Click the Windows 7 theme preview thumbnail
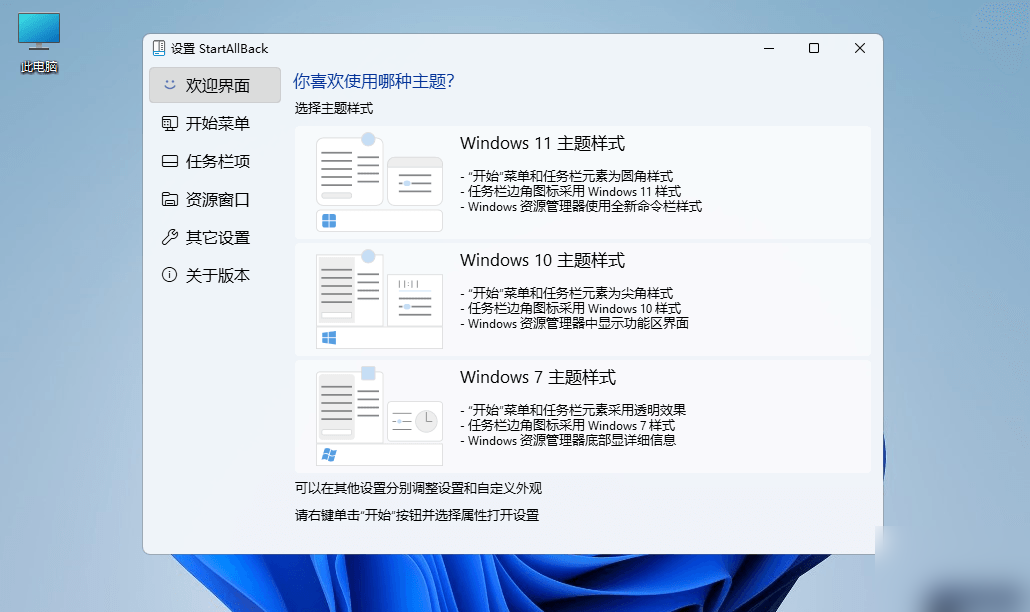The image size is (1030, 612). (x=379, y=416)
